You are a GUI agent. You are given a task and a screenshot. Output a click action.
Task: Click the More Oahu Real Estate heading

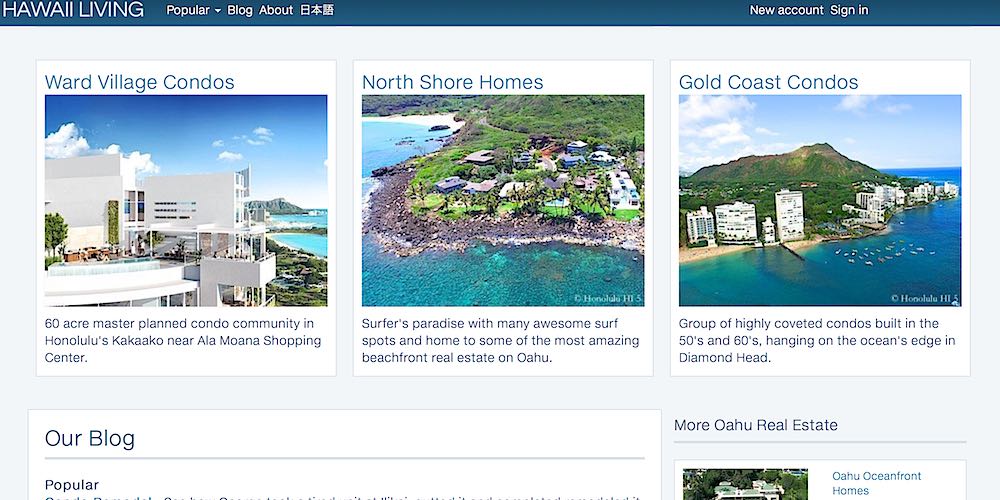[756, 425]
